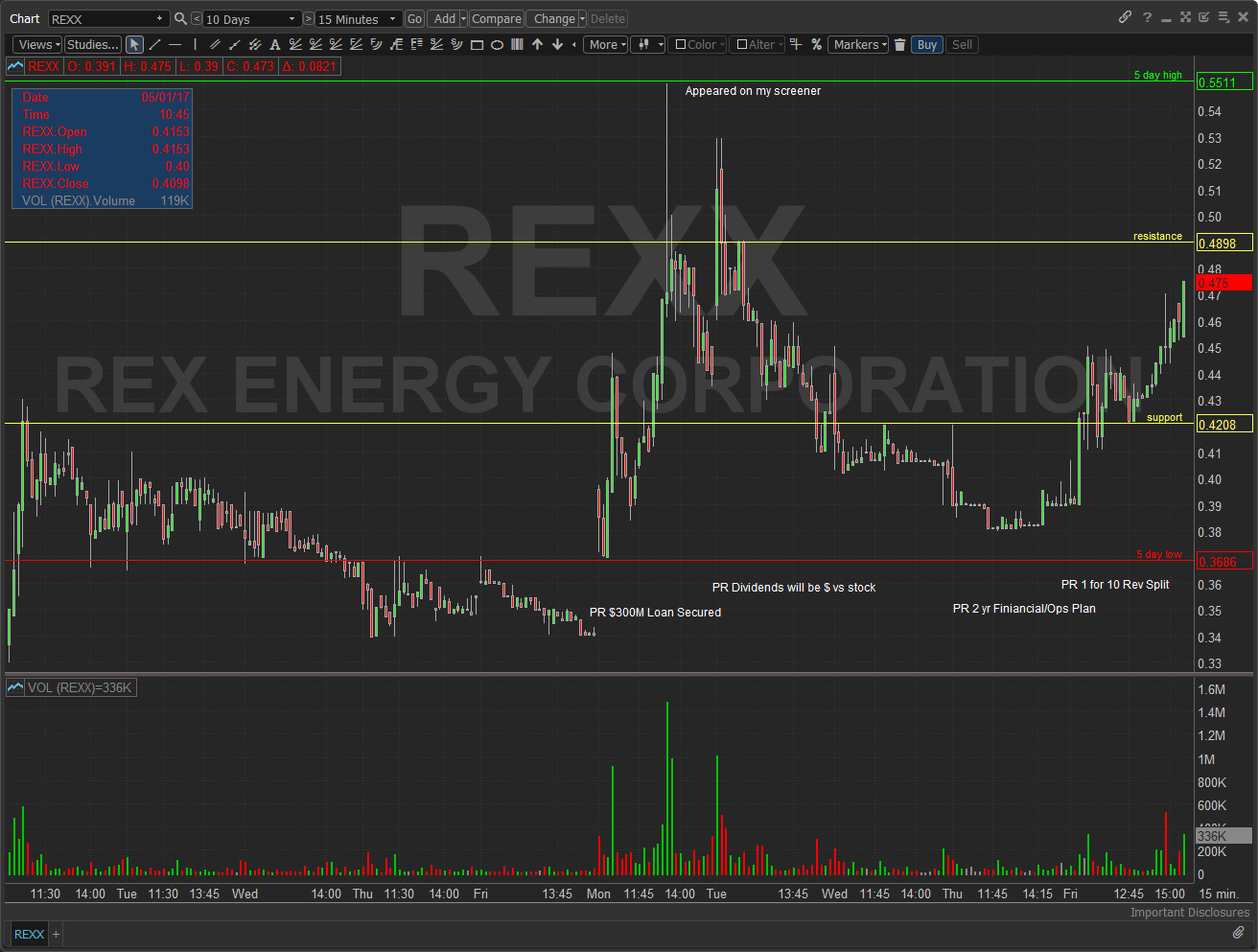Click the Sell button
Image resolution: width=1258 pixels, height=952 pixels.
click(962, 44)
